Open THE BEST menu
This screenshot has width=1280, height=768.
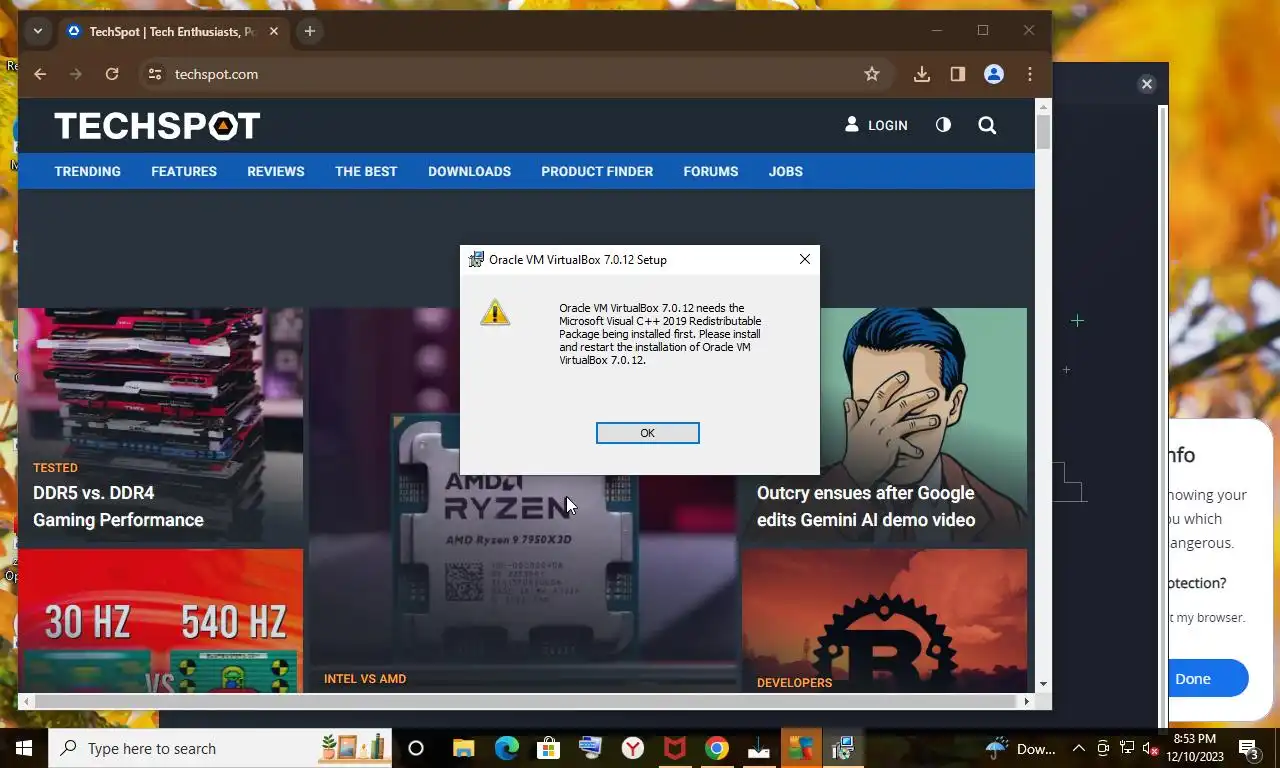click(366, 171)
